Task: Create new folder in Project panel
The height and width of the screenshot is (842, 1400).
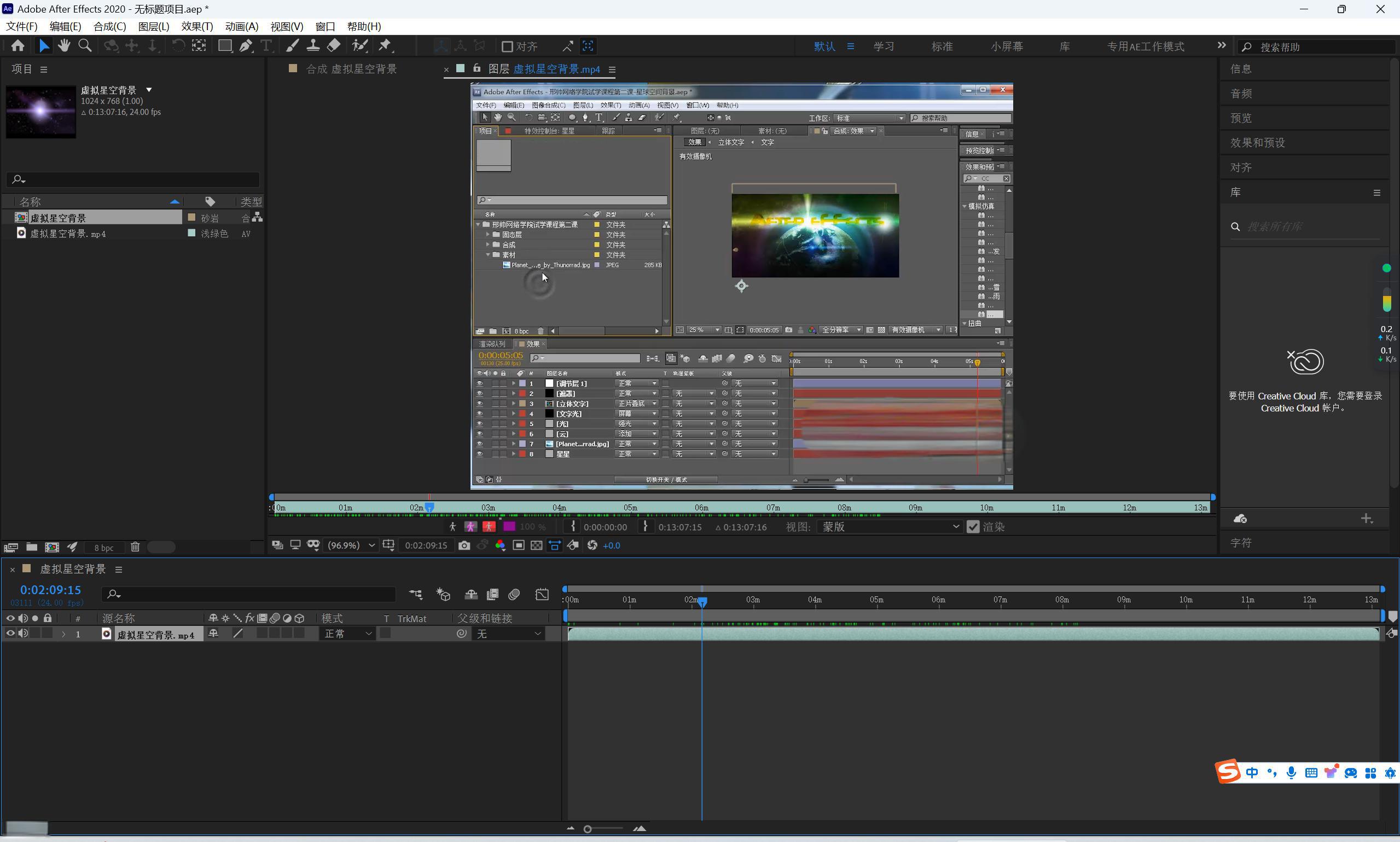Action: pyautogui.click(x=32, y=547)
